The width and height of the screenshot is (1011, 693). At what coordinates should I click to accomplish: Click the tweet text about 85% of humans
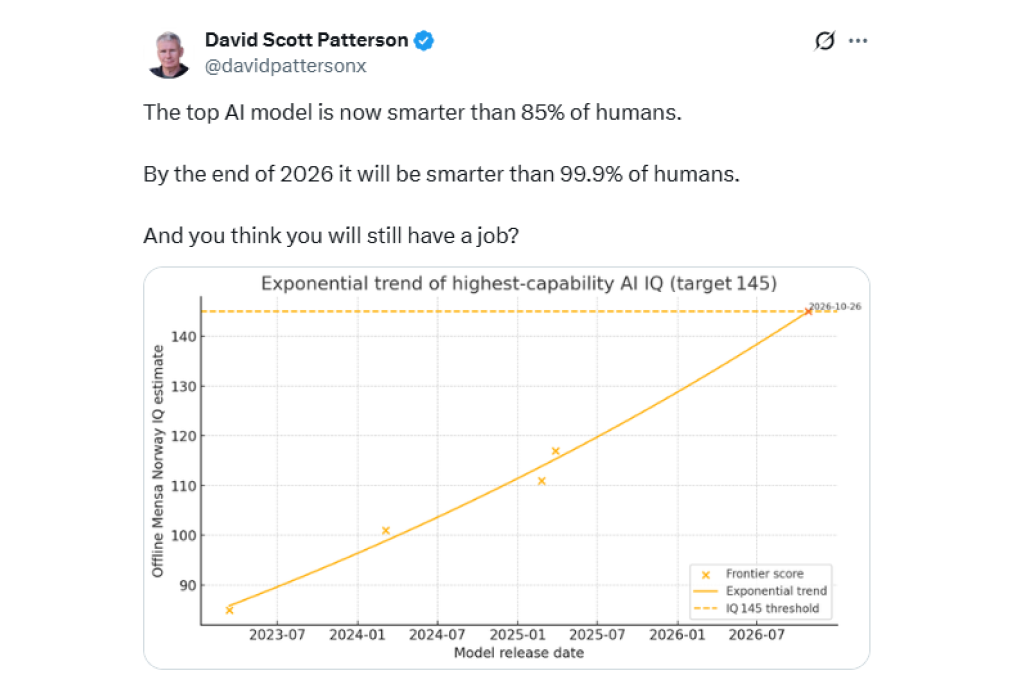(412, 112)
